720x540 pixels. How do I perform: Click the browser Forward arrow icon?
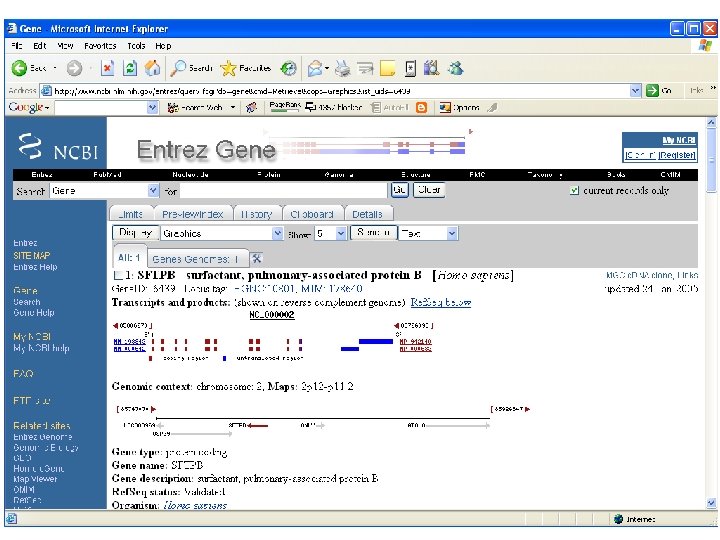(74, 68)
